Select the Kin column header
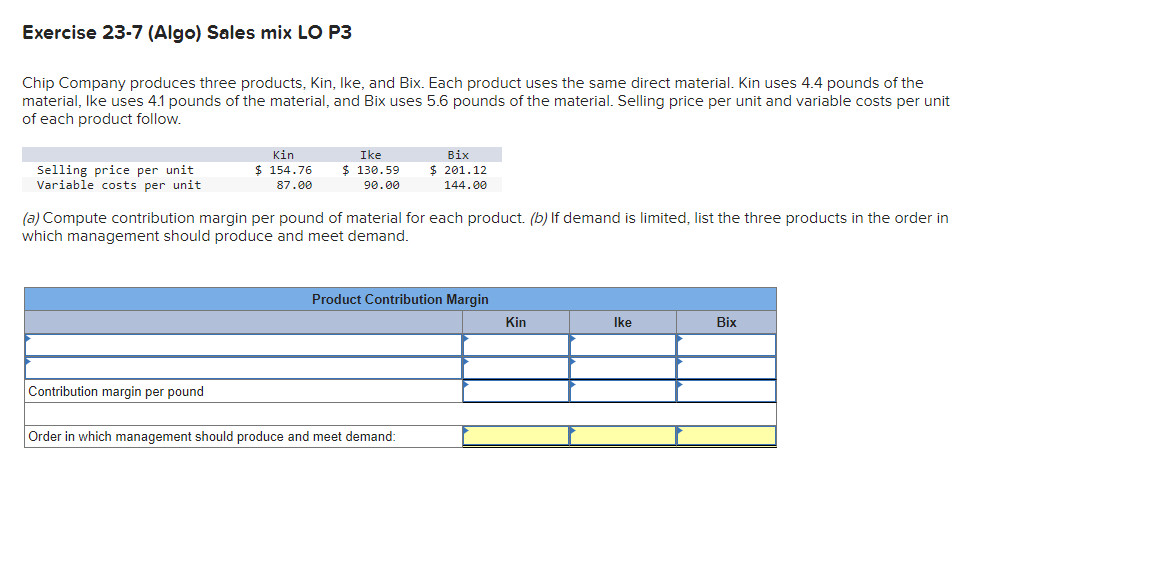 [515, 321]
